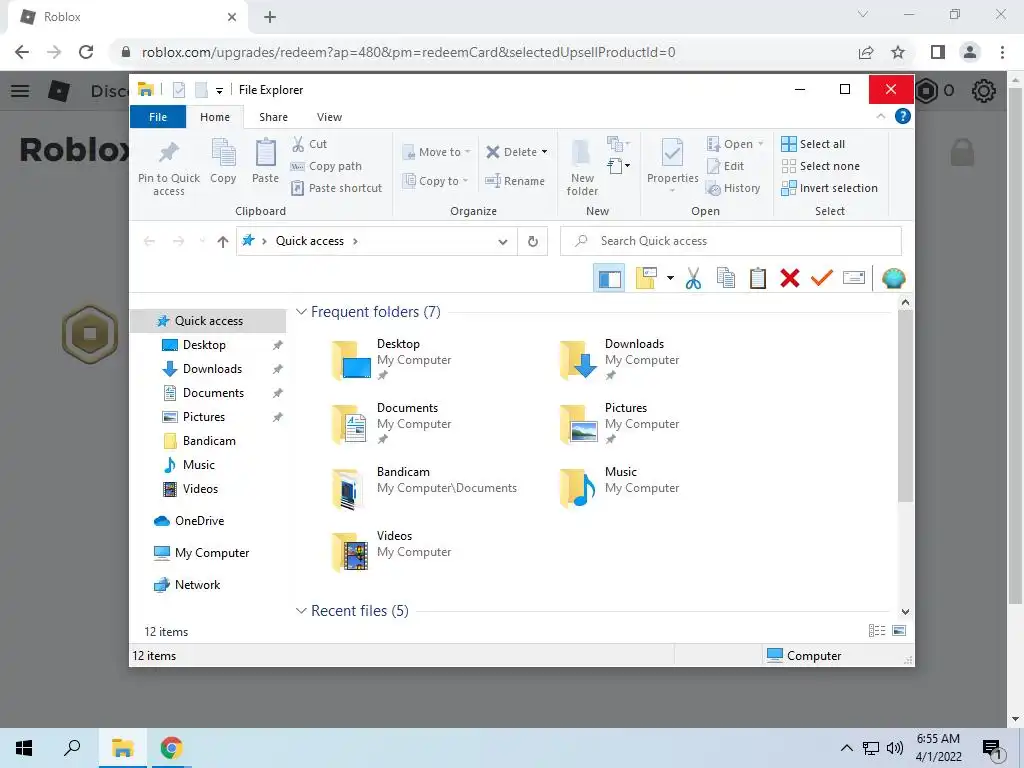Select Downloads folder in Frequent folders
The width and height of the screenshot is (1024, 768).
619,359
